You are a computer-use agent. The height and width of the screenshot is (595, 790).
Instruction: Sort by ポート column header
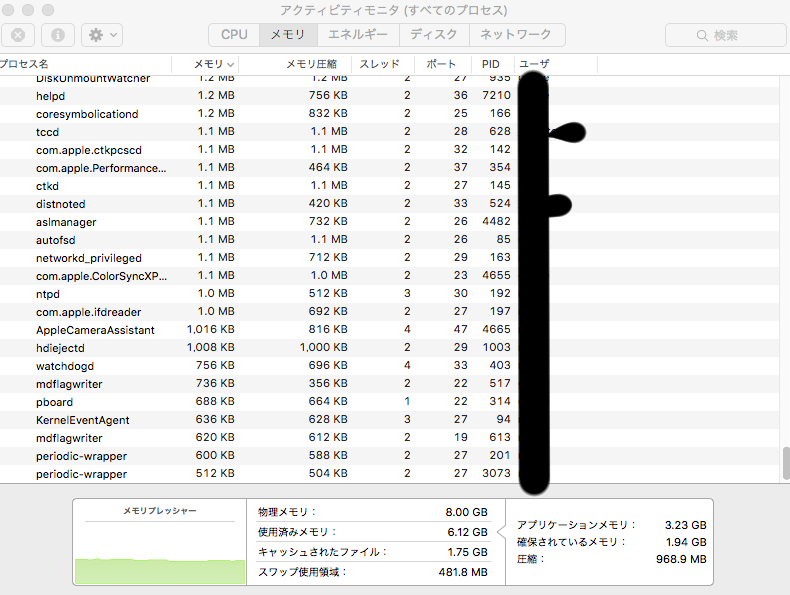(443, 64)
